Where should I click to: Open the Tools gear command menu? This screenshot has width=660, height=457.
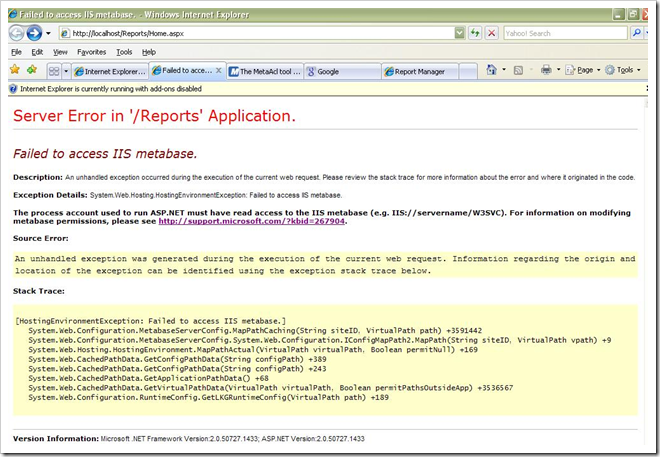[623, 70]
